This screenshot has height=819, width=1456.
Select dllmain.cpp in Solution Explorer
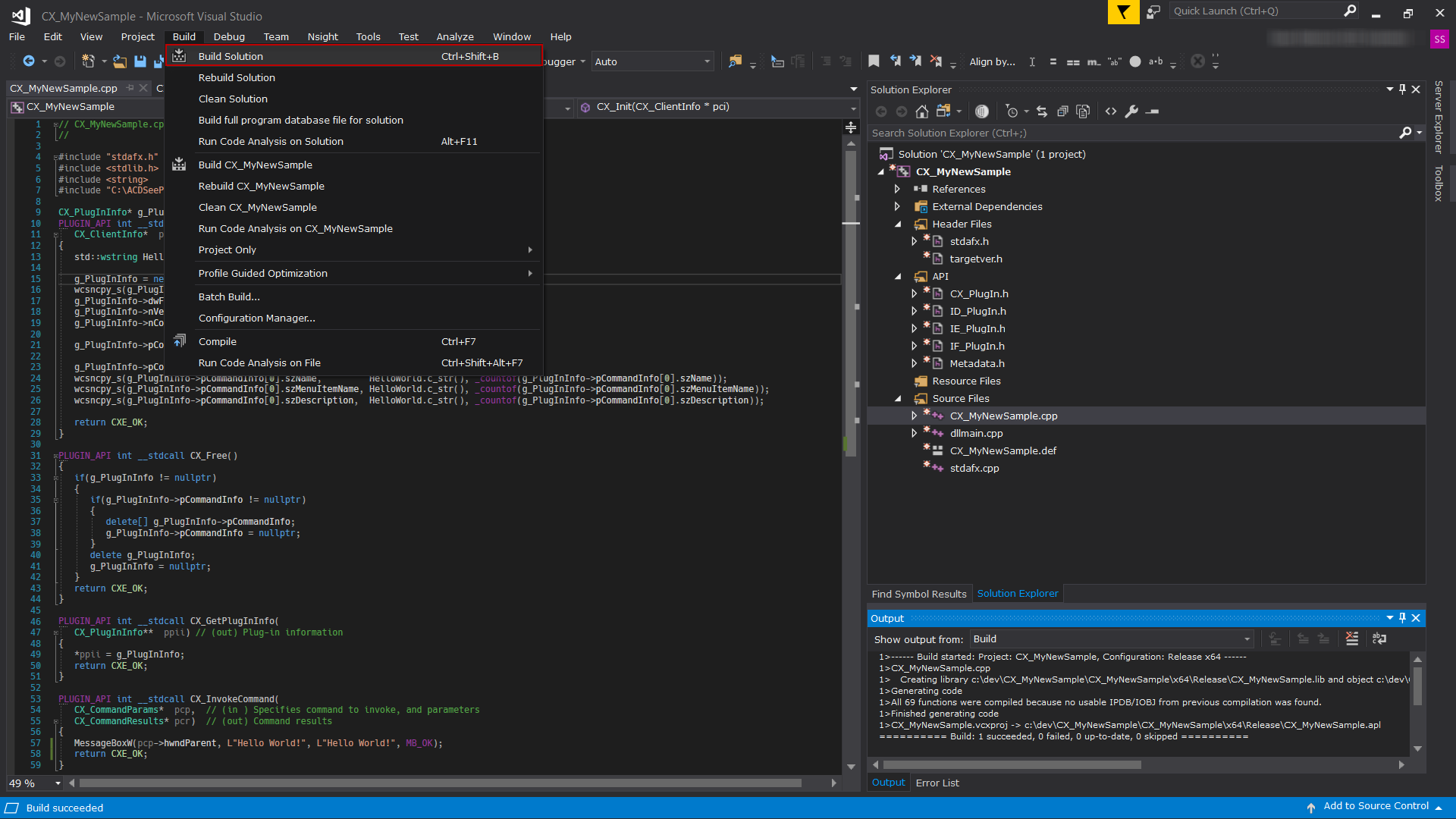click(976, 434)
